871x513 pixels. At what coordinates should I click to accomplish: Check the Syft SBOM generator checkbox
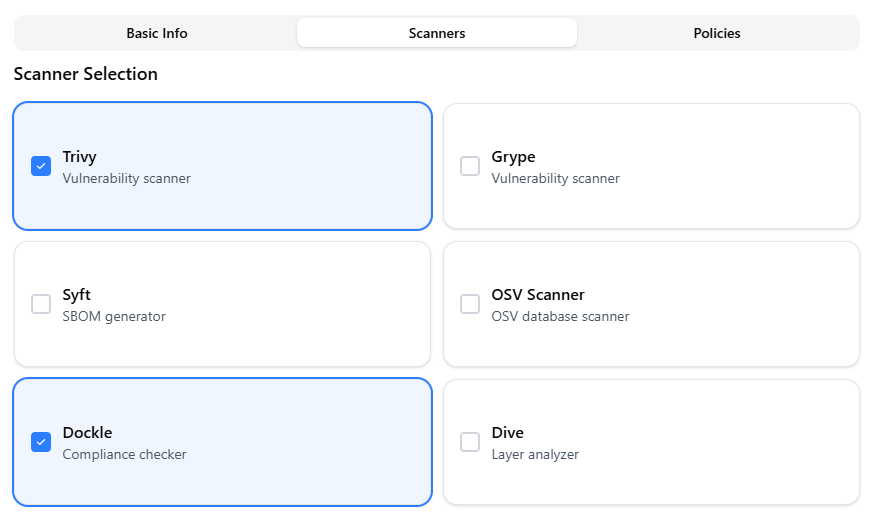tap(41, 304)
